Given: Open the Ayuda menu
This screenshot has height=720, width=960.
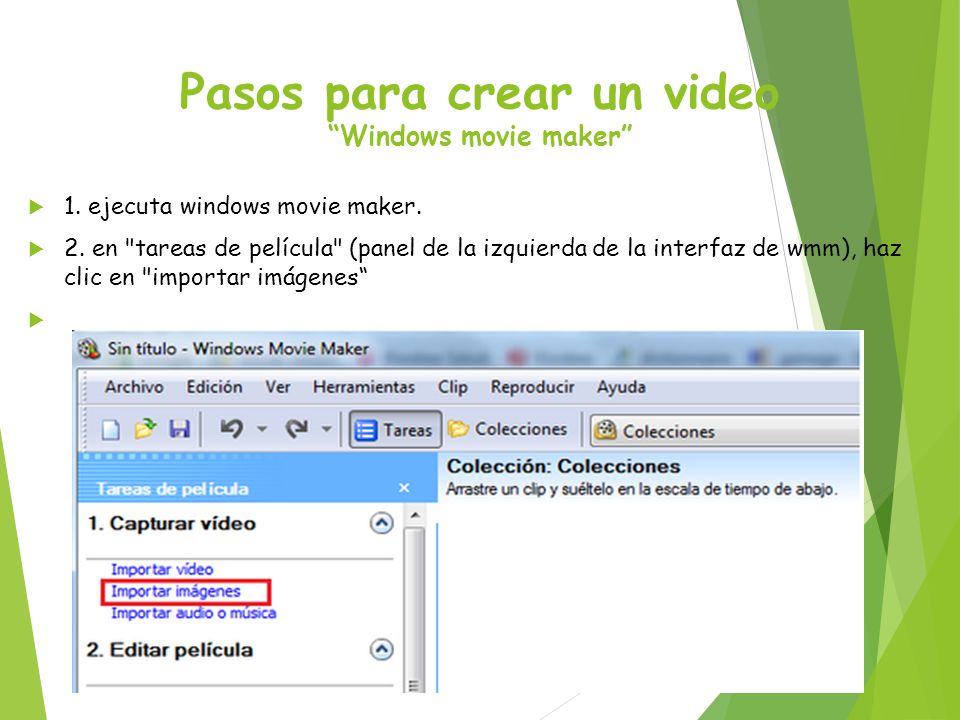Looking at the screenshot, I should coord(621,387).
